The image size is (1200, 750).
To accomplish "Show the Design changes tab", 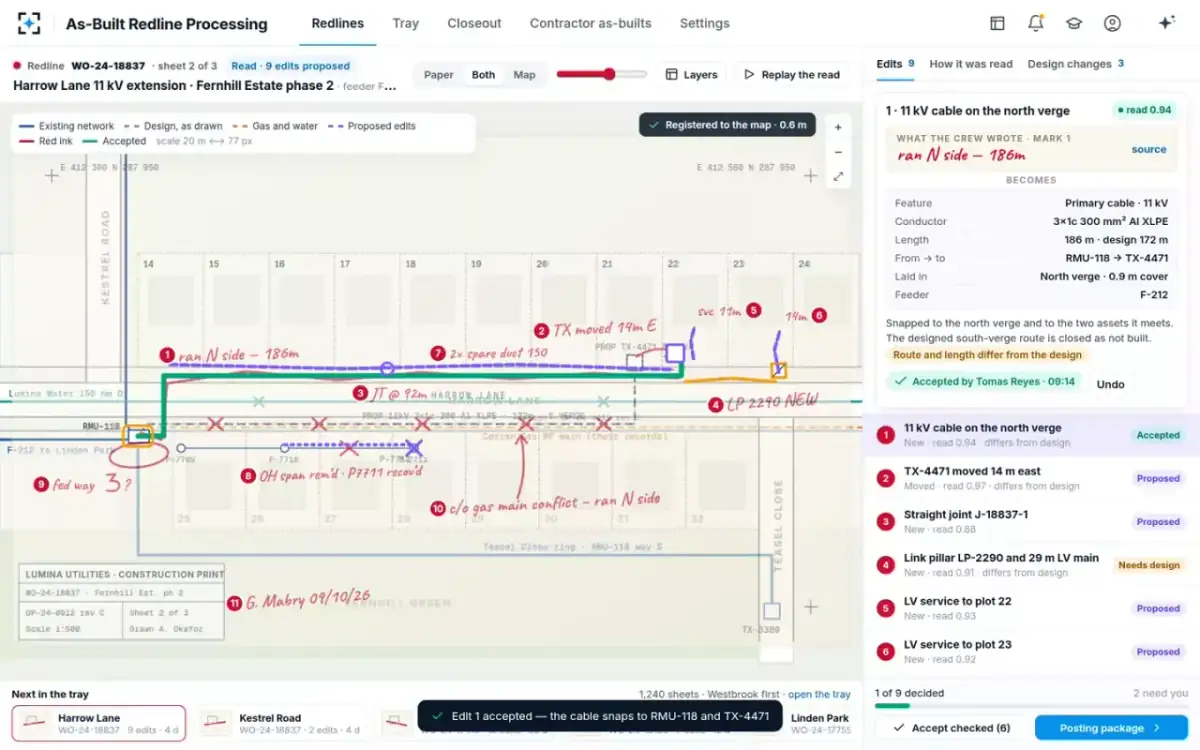I will click(1076, 64).
